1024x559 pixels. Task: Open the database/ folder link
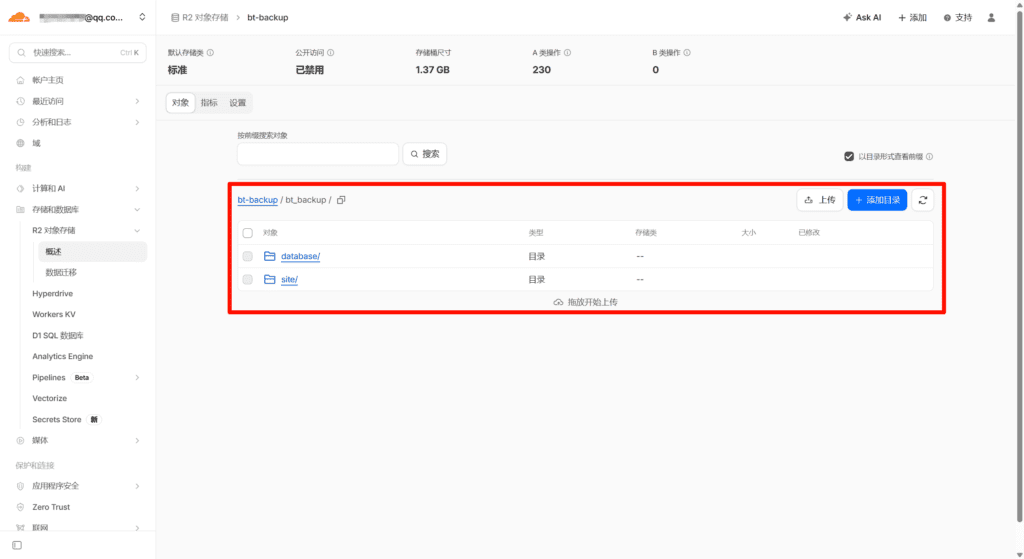pyautogui.click(x=300, y=256)
